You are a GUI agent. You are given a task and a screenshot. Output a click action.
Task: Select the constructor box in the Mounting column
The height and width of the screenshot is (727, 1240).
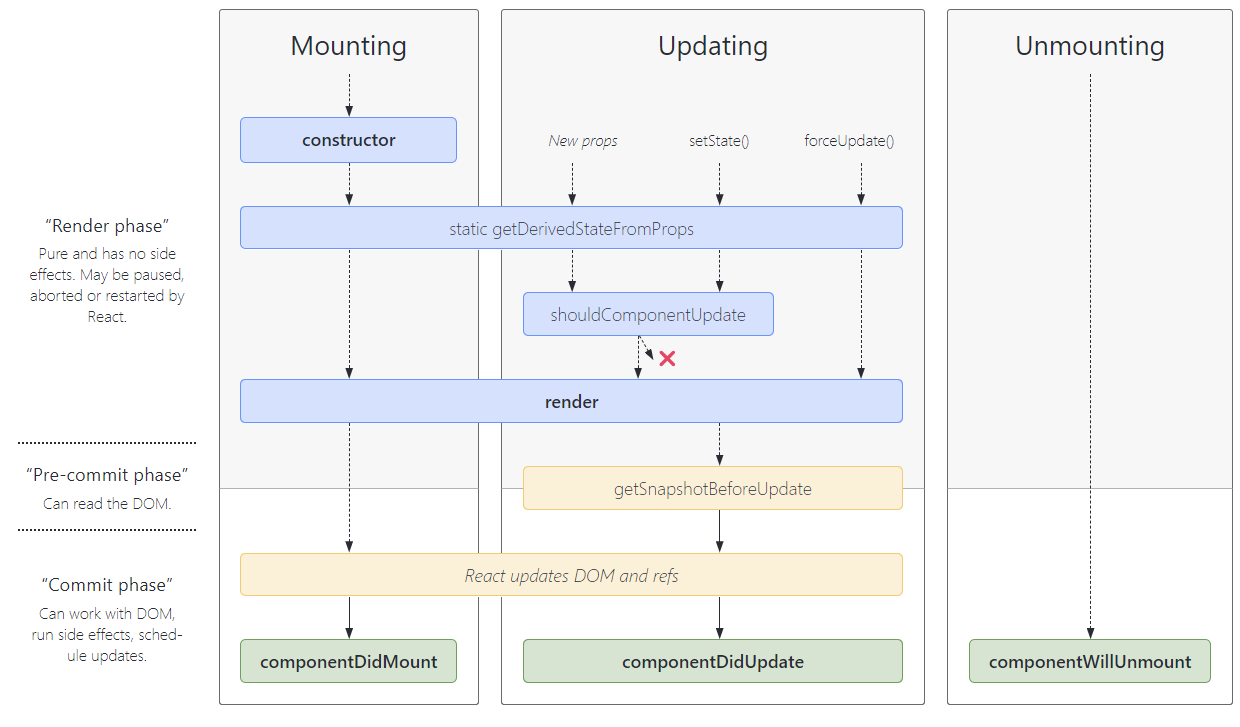coord(348,140)
